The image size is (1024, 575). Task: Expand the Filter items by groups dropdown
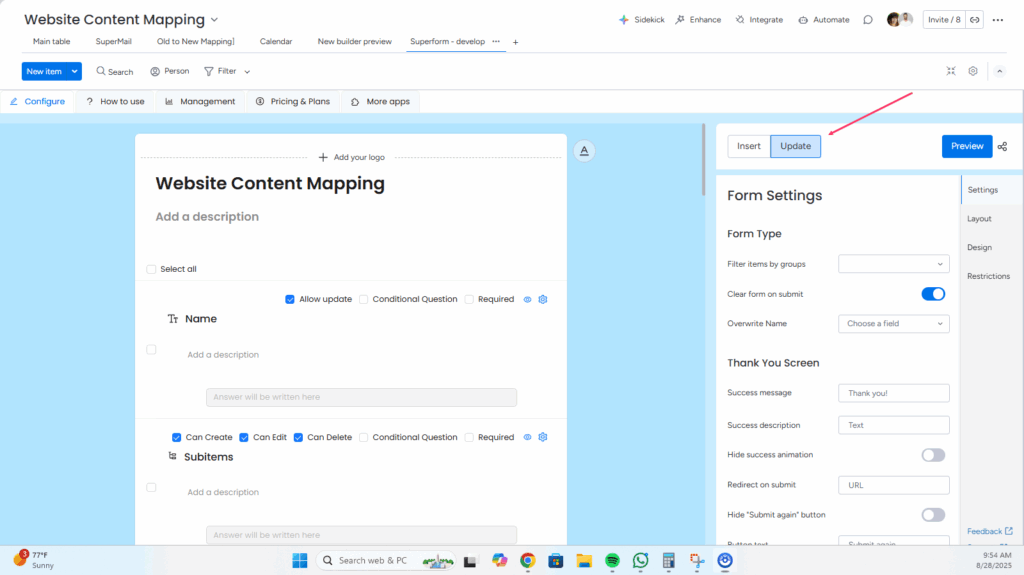tap(893, 264)
